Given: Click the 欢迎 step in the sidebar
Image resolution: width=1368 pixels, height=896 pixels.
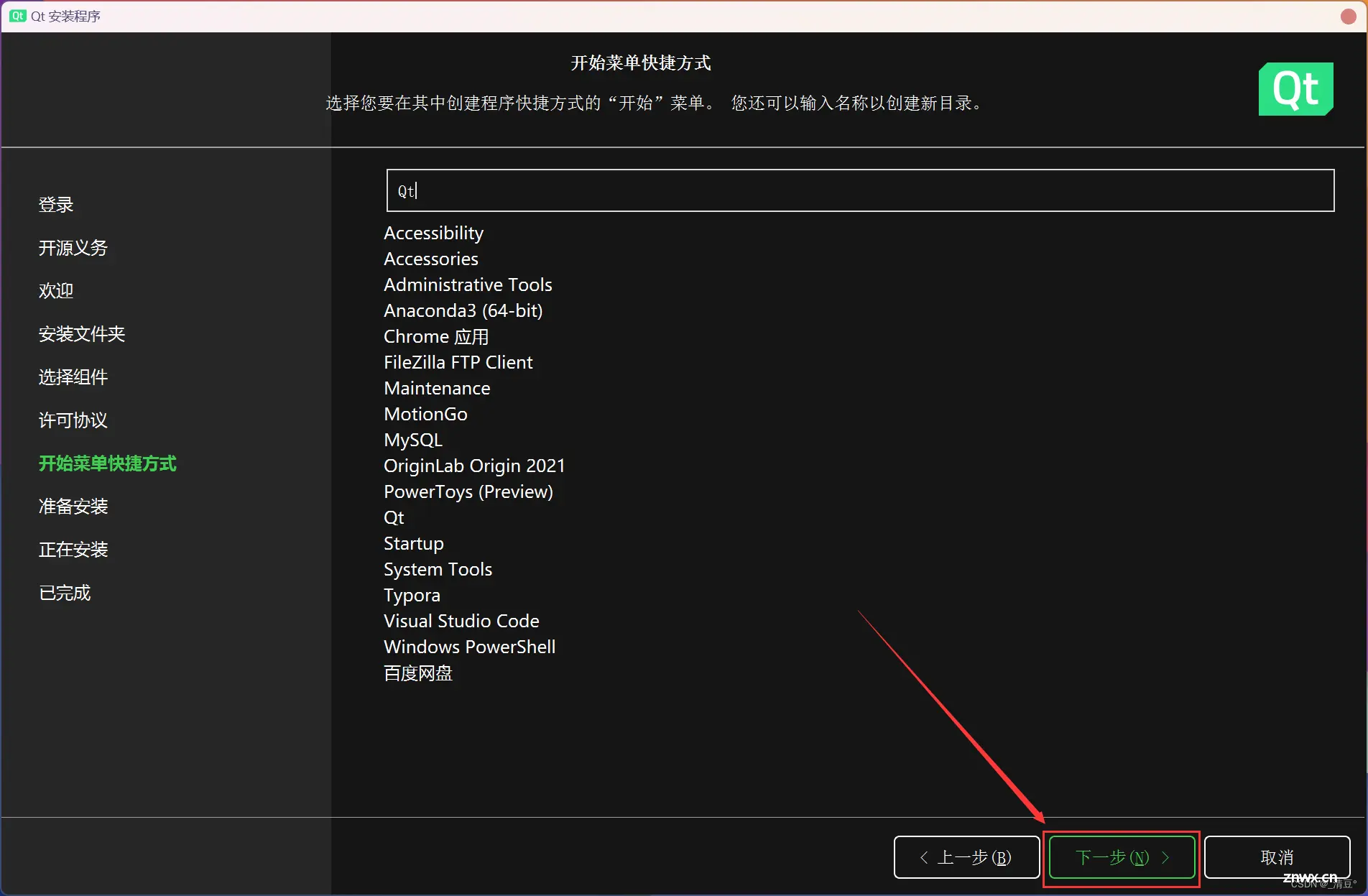Looking at the screenshot, I should [56, 291].
